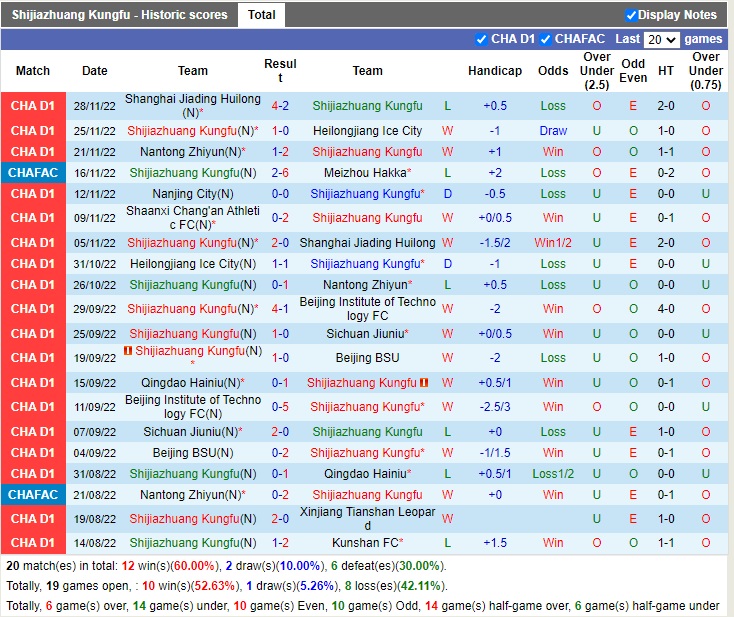Switch to the Total tab
Screen dimensions: 734x617
(262, 15)
